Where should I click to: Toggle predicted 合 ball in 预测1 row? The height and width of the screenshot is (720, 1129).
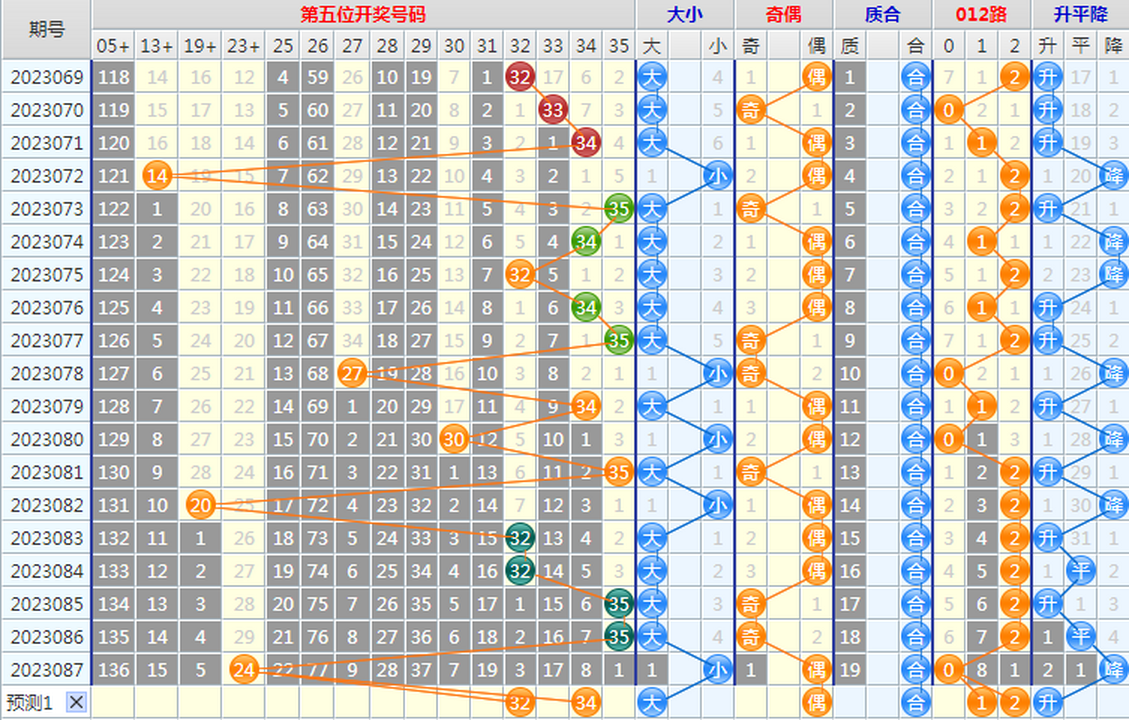tap(915, 703)
